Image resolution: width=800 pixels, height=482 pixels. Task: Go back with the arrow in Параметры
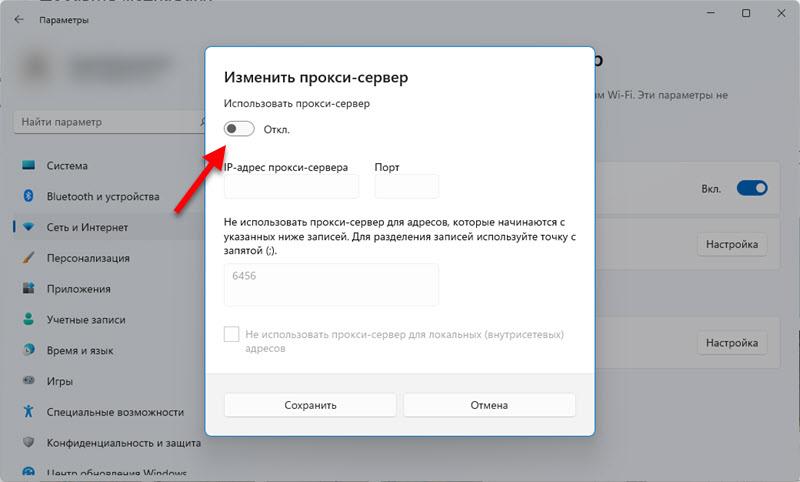tap(19, 19)
